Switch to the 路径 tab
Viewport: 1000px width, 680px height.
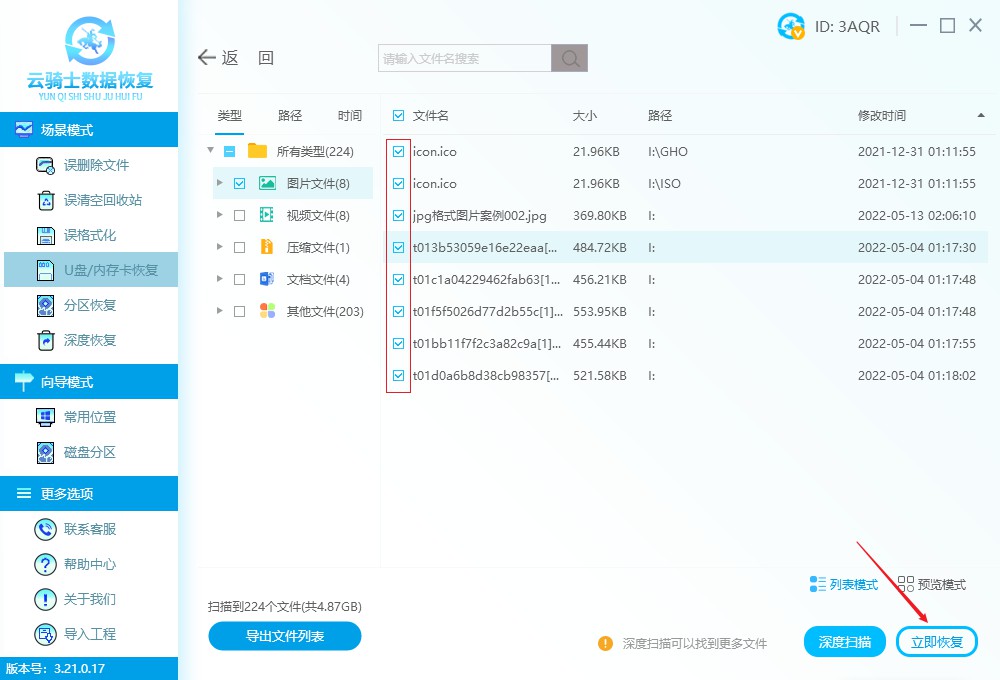[289, 115]
